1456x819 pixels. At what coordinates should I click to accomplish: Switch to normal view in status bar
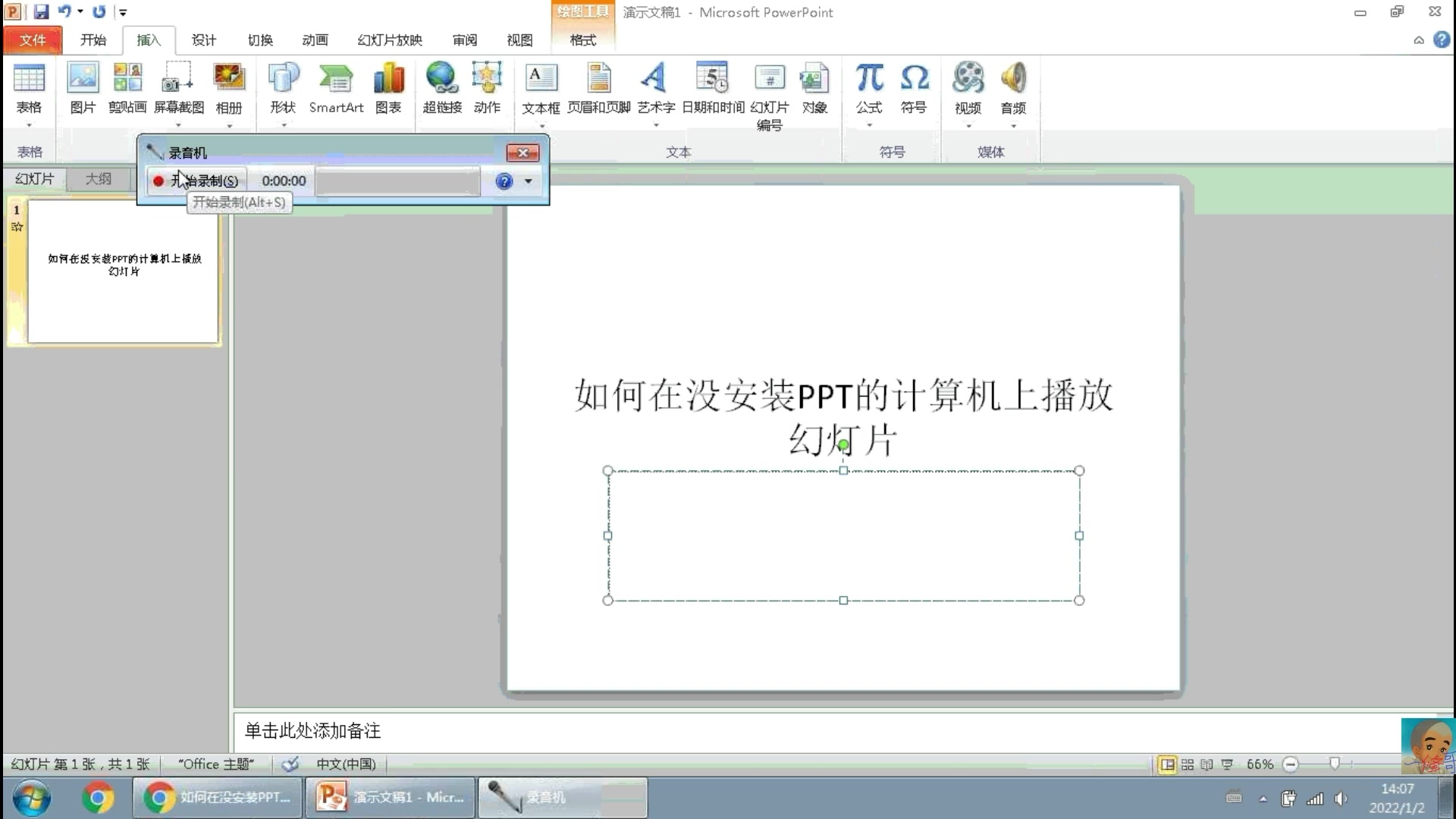click(x=1168, y=764)
